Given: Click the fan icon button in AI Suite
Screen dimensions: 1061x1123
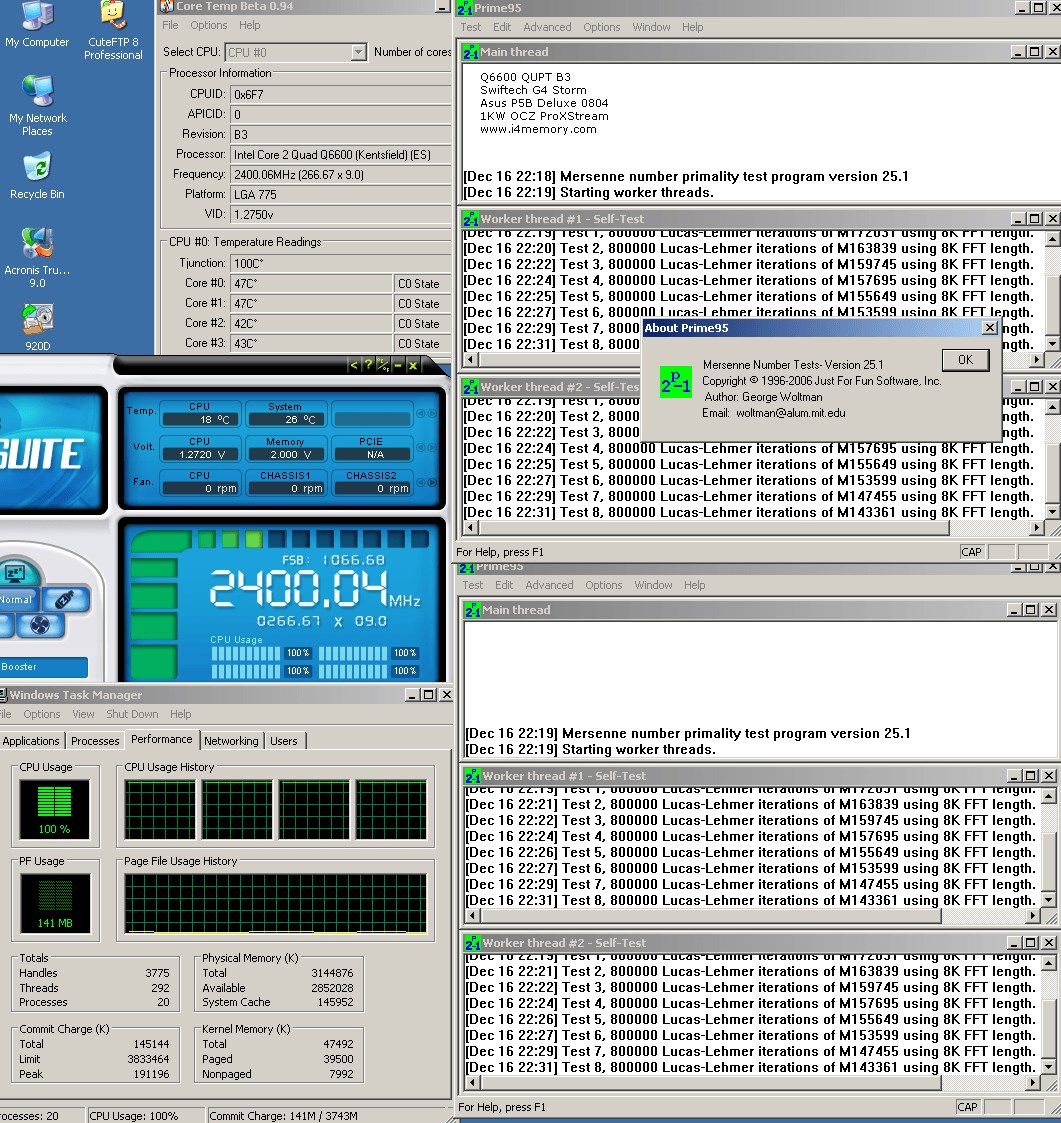Looking at the screenshot, I should tap(40, 625).
